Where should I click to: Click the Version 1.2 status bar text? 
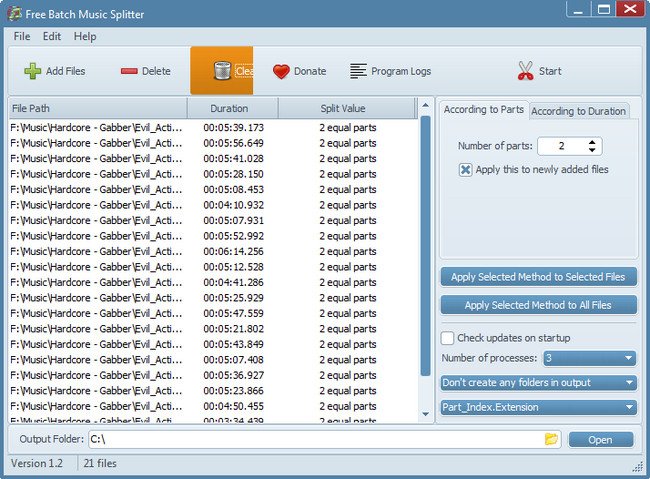(x=36, y=463)
